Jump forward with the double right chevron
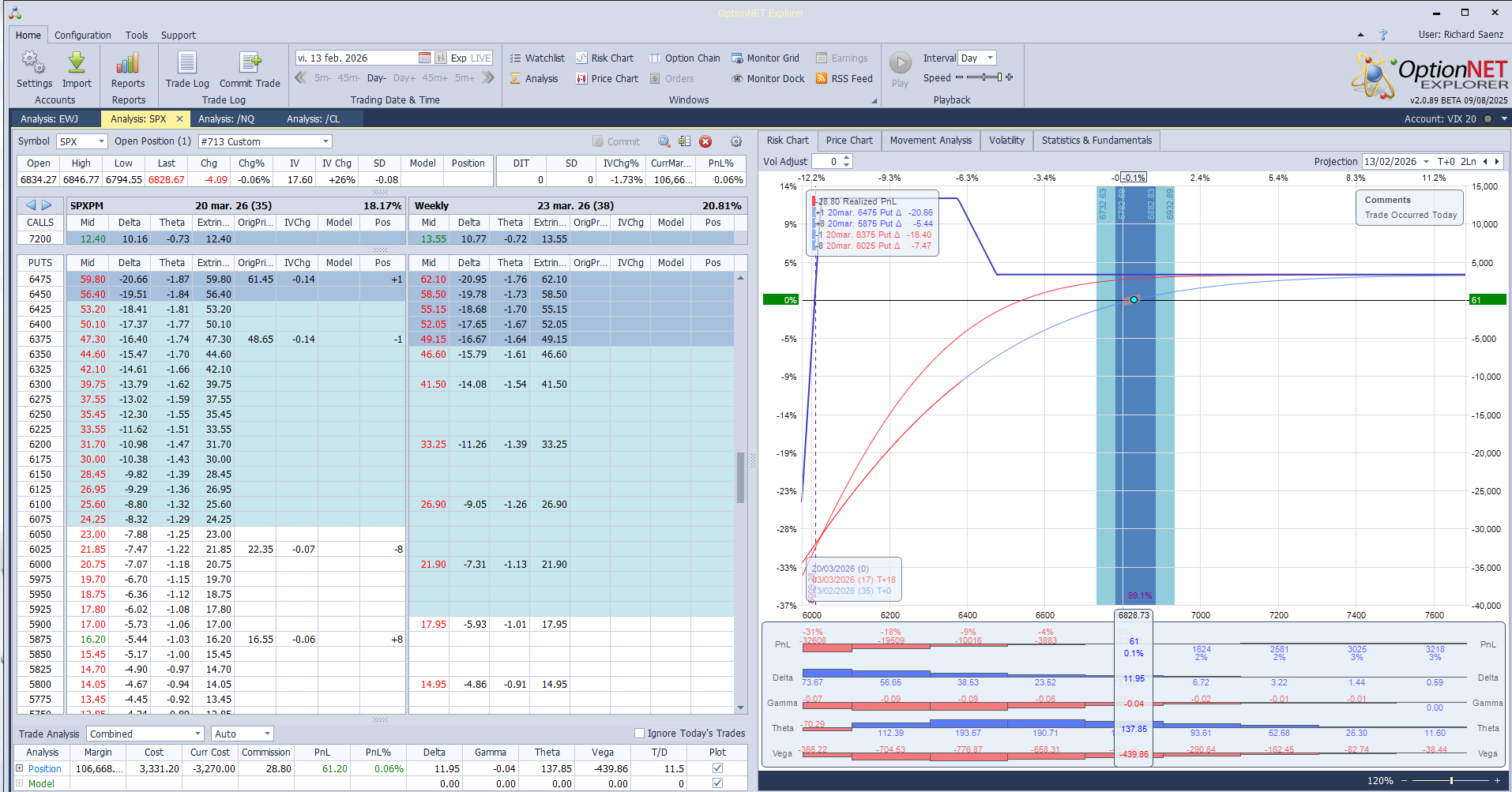This screenshot has height=792, width=1512. [488, 77]
